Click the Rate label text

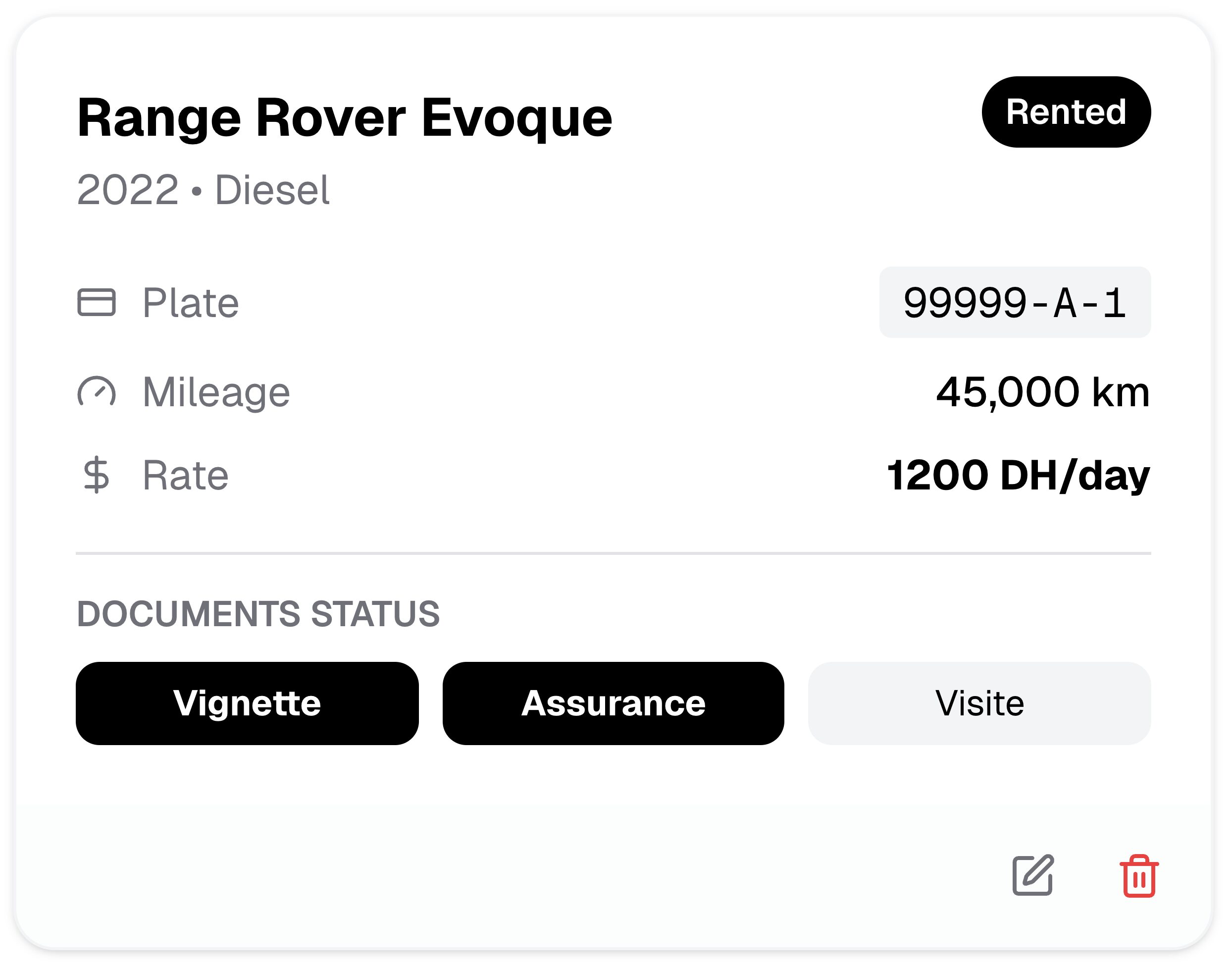coord(185,475)
